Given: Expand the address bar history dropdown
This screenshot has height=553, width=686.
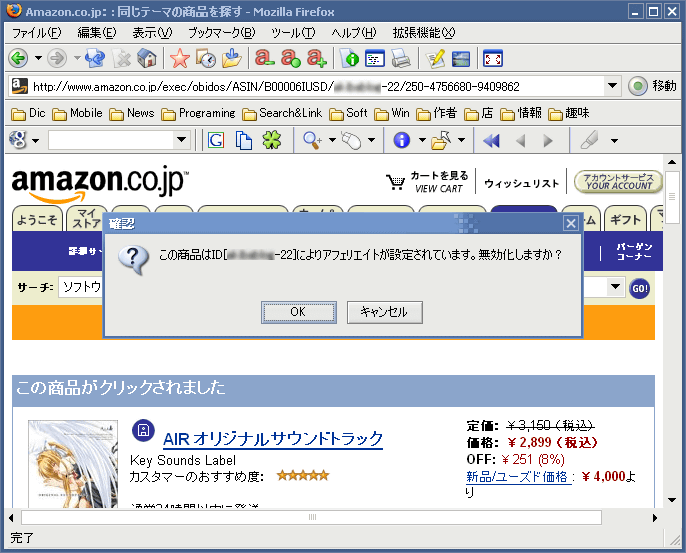Looking at the screenshot, I should [612, 86].
